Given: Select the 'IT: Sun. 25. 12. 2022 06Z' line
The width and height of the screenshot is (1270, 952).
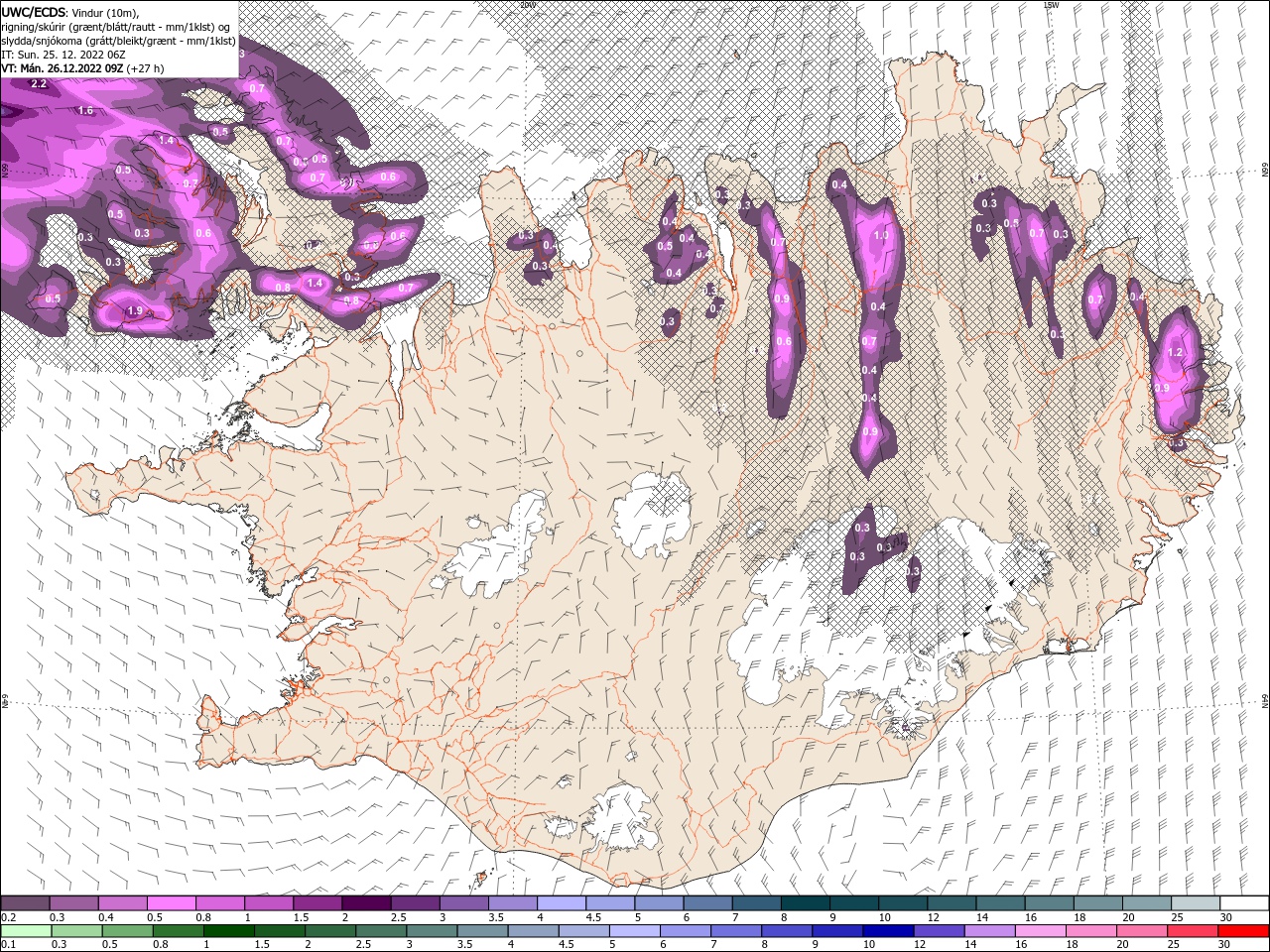Looking at the screenshot, I should (63, 55).
